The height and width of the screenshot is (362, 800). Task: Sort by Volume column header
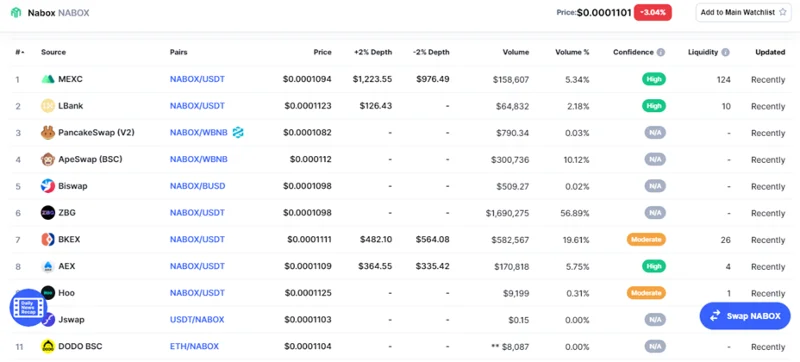516,52
